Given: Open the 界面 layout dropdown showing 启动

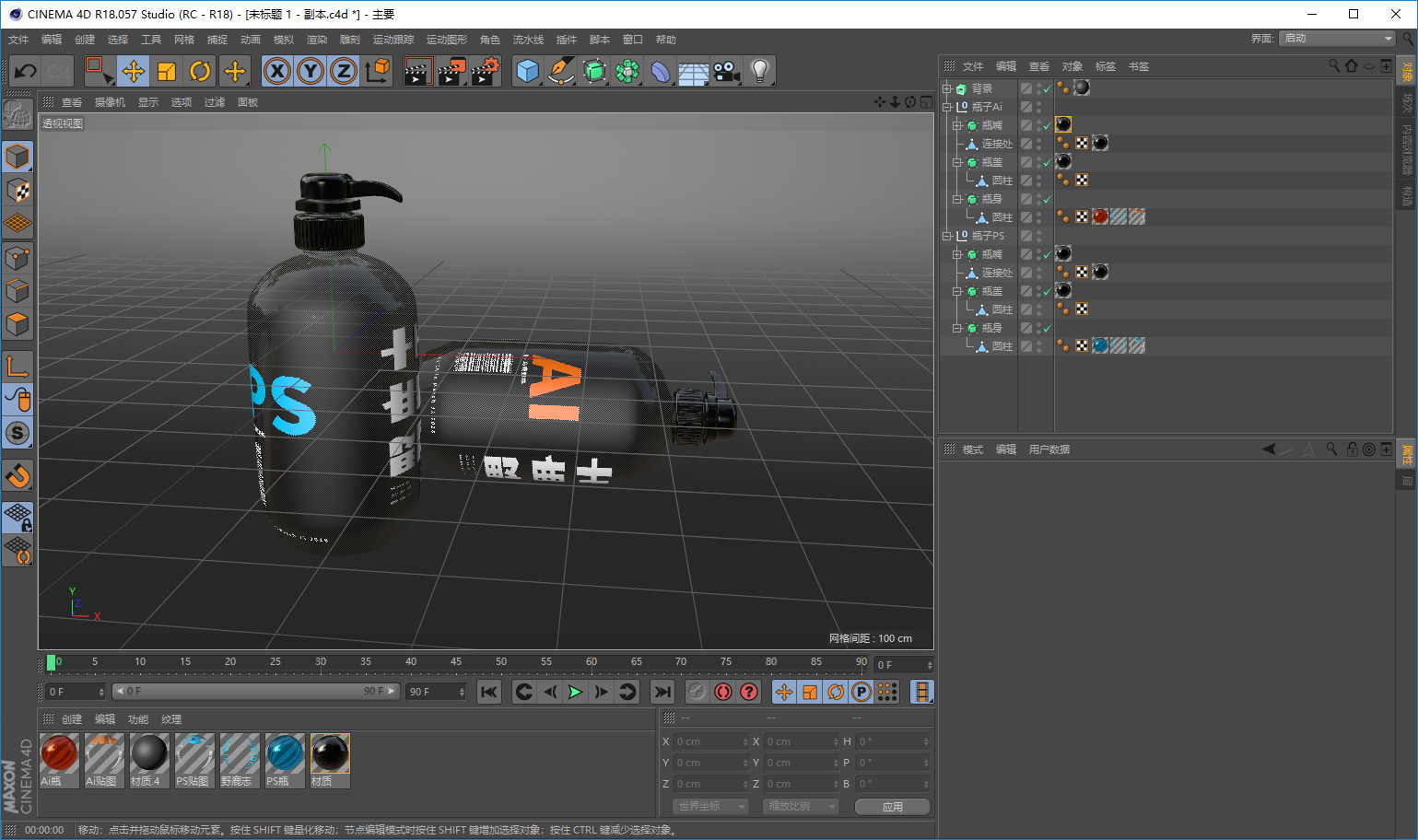Looking at the screenshot, I should pos(1337,39).
